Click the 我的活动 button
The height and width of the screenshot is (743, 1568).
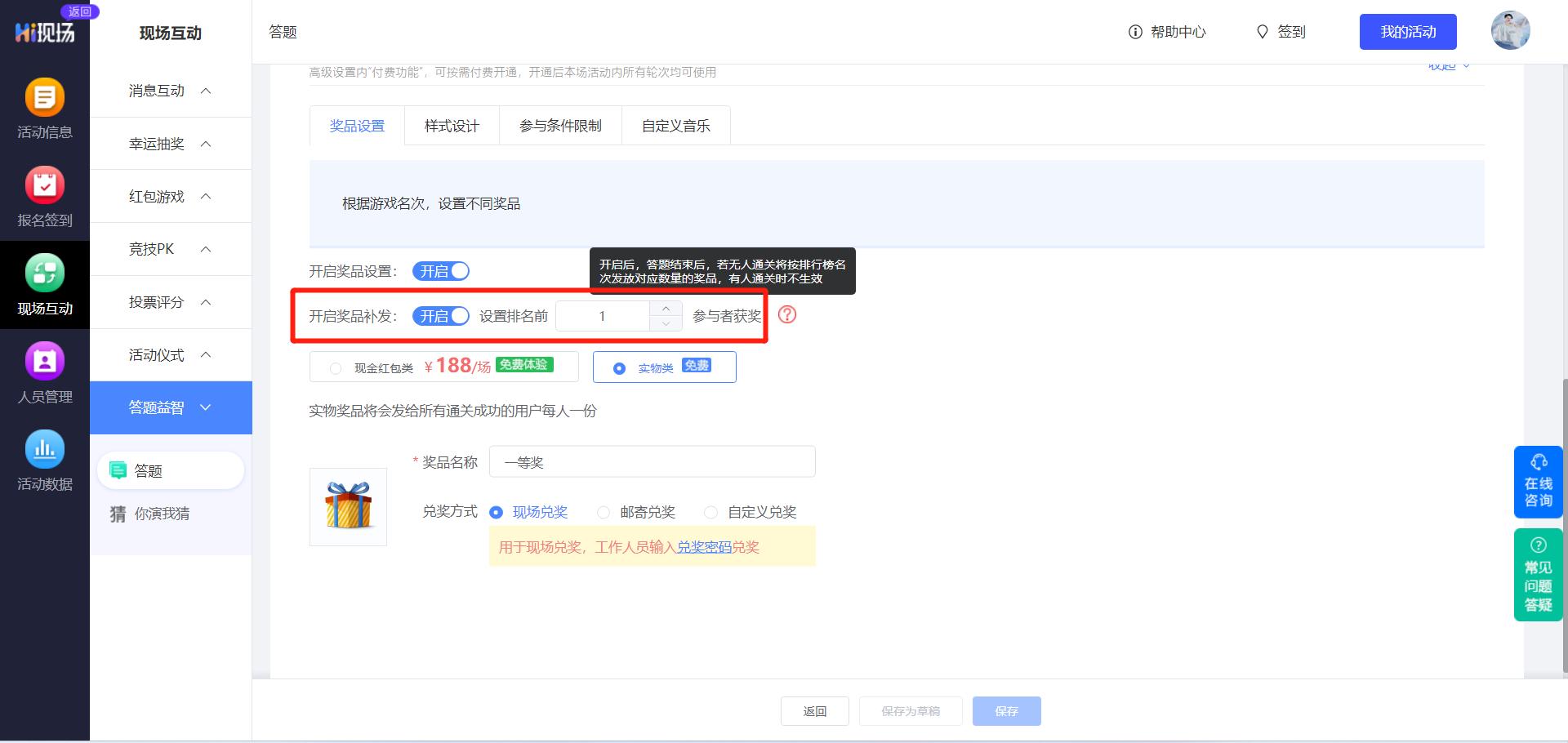1408,32
